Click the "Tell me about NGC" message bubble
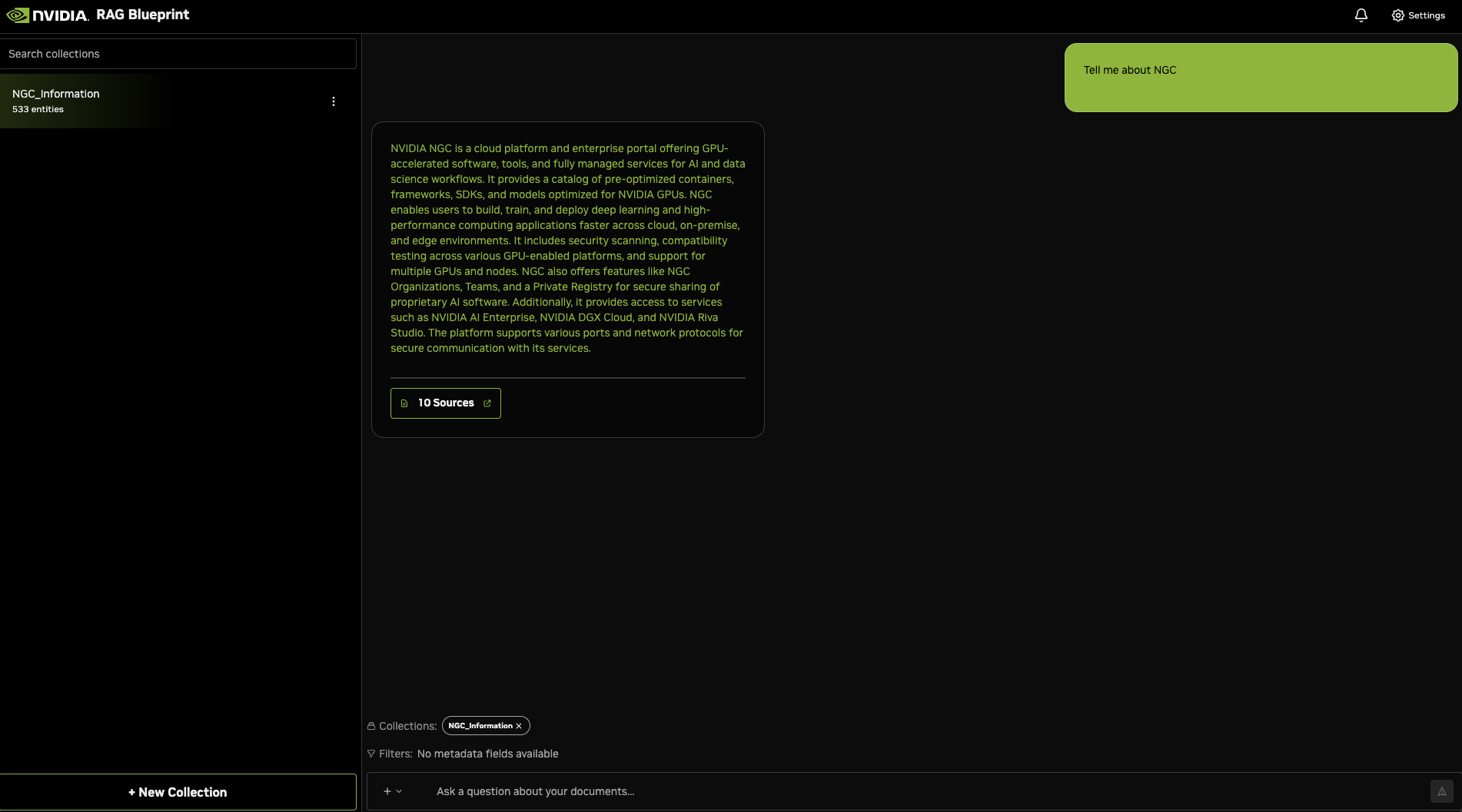 pos(1261,78)
